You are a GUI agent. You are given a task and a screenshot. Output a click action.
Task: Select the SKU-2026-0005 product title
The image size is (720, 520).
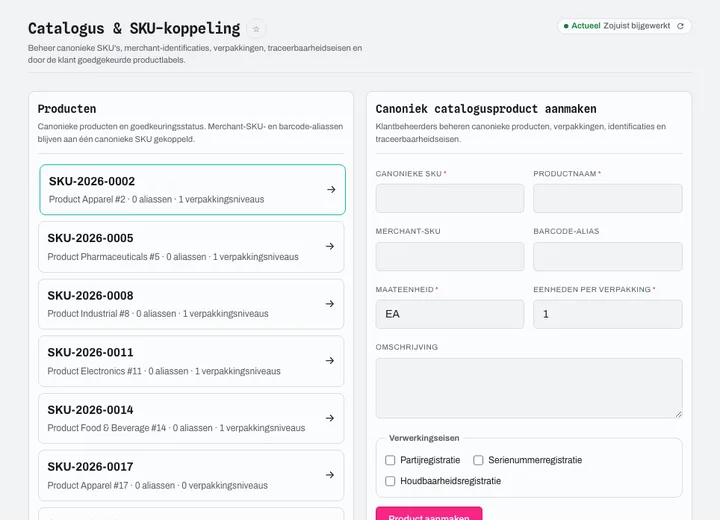(90, 238)
